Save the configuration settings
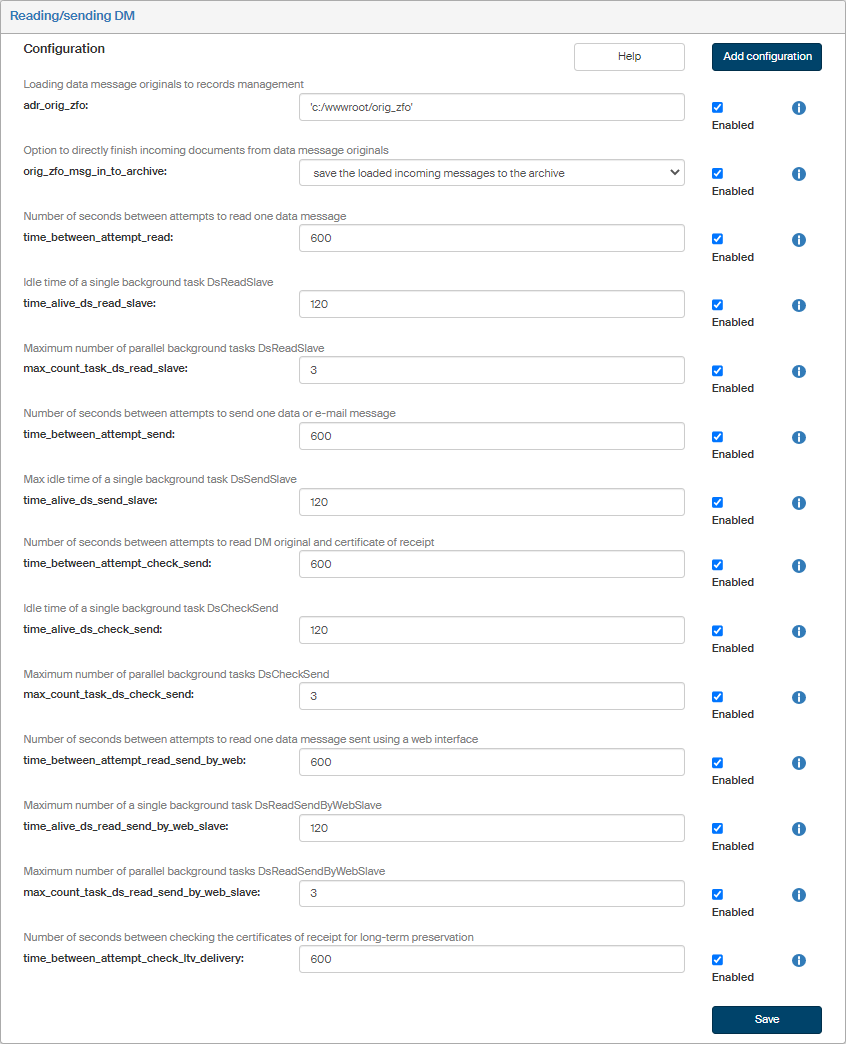 [x=767, y=1019]
